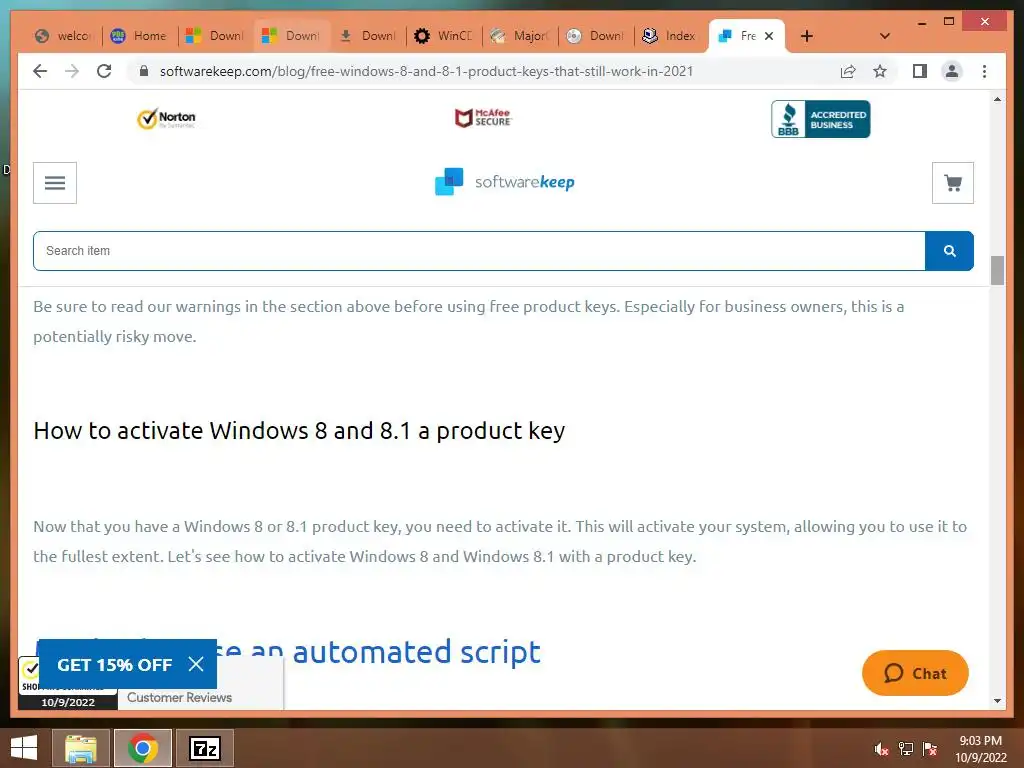The width and height of the screenshot is (1024, 768).
Task: Click the muted volume tray icon
Action: coord(882,749)
